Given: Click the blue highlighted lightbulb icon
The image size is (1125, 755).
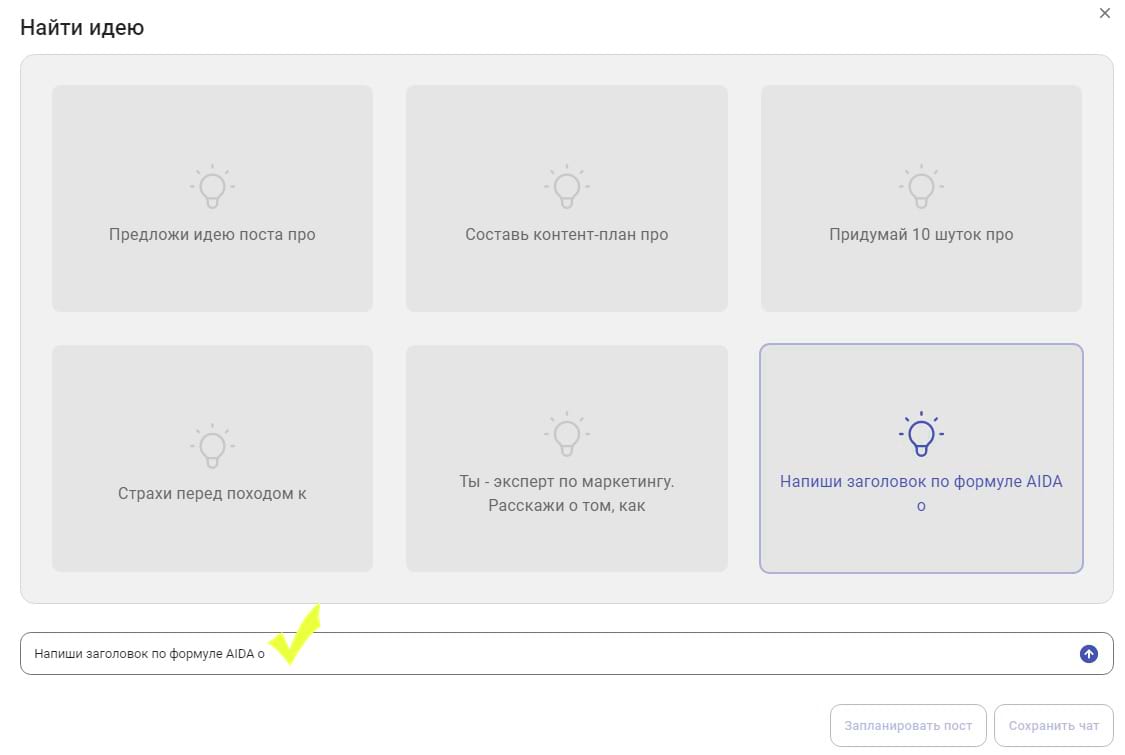Looking at the screenshot, I should coord(921,433).
